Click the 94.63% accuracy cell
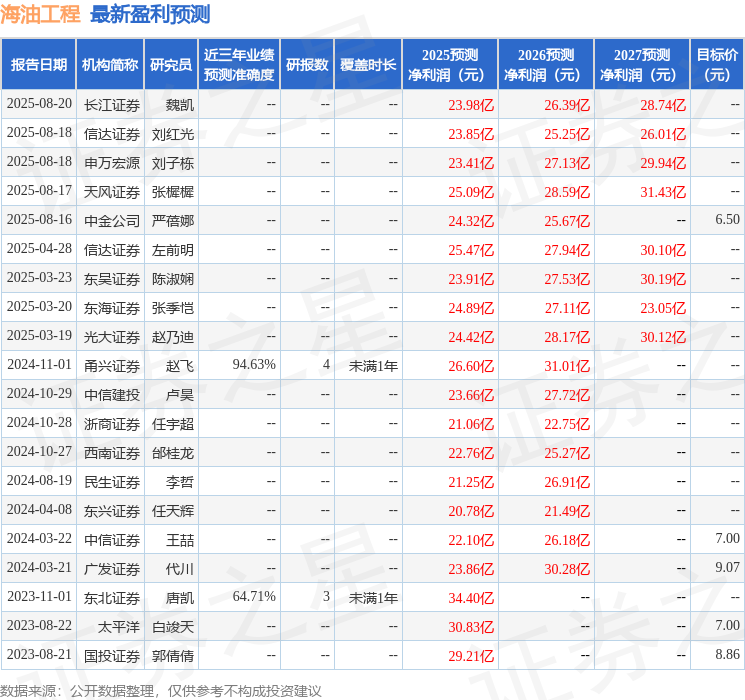 click(x=254, y=366)
